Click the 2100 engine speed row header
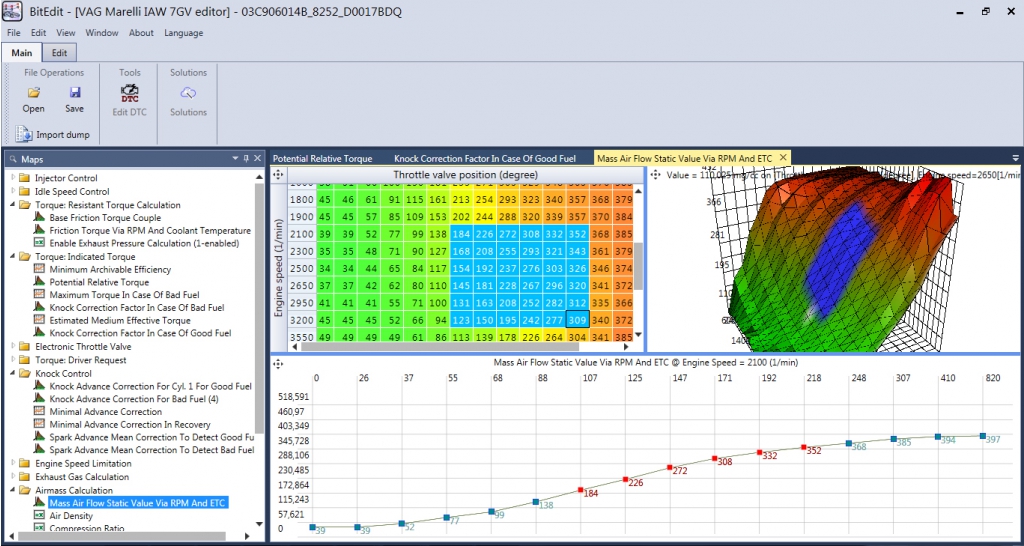The width and height of the screenshot is (1024, 546). [x=301, y=234]
